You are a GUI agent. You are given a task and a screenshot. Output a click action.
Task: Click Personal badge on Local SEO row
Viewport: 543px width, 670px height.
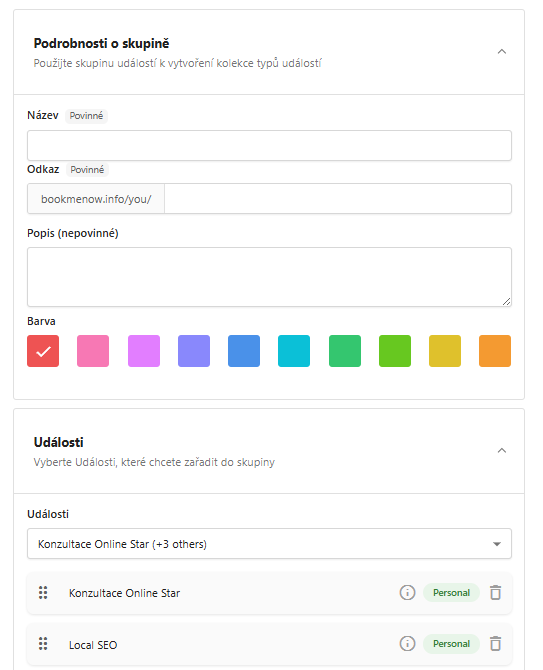pos(451,644)
